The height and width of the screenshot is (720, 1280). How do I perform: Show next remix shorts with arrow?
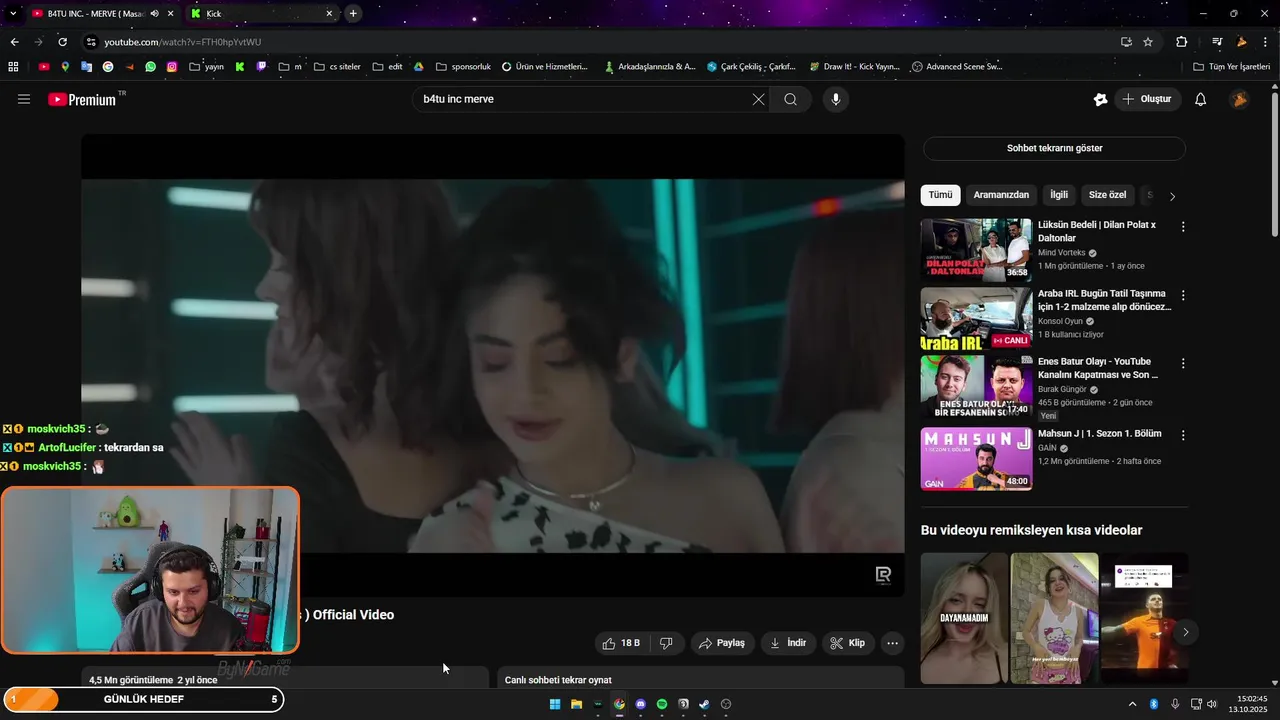coord(1185,632)
